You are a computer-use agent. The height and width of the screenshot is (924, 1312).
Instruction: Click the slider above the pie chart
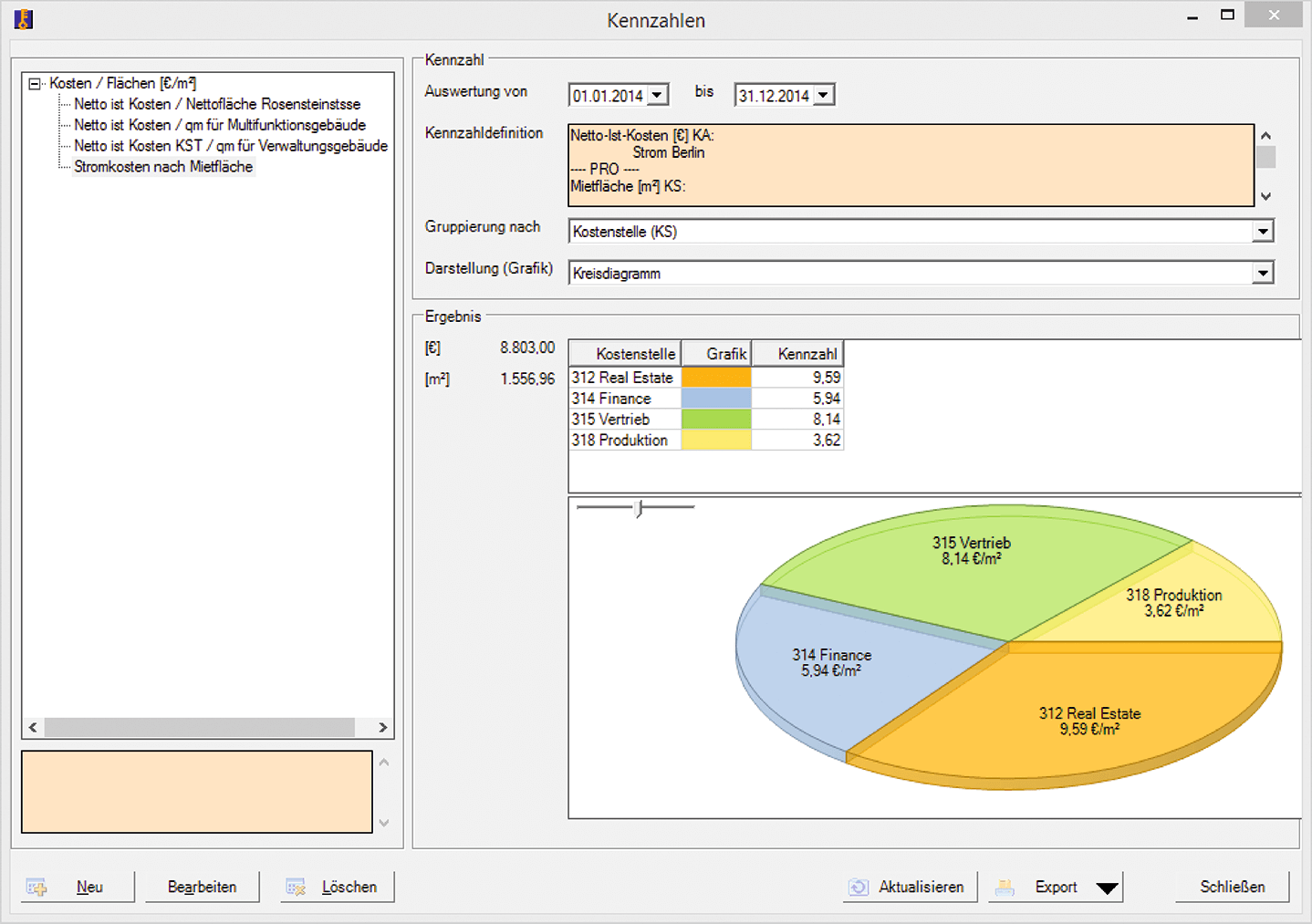[x=638, y=508]
